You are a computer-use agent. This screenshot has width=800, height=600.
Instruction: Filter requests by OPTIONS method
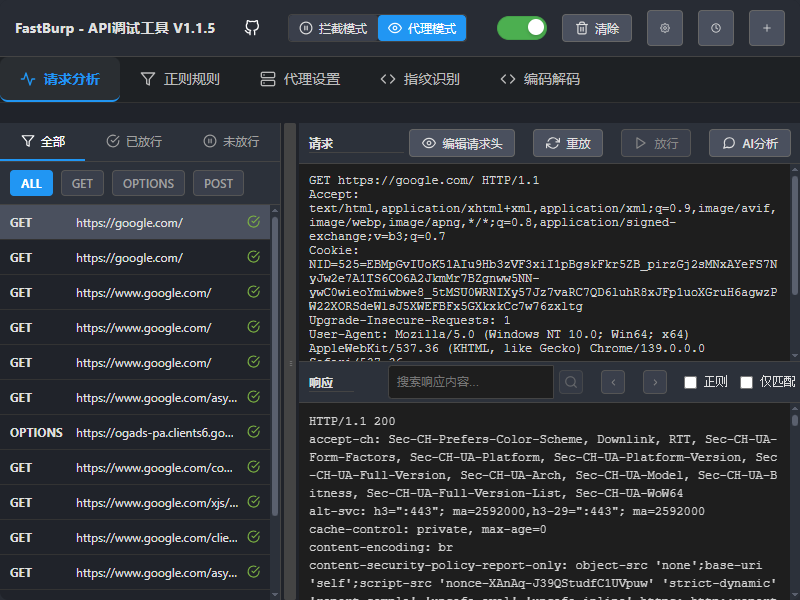coord(148,183)
